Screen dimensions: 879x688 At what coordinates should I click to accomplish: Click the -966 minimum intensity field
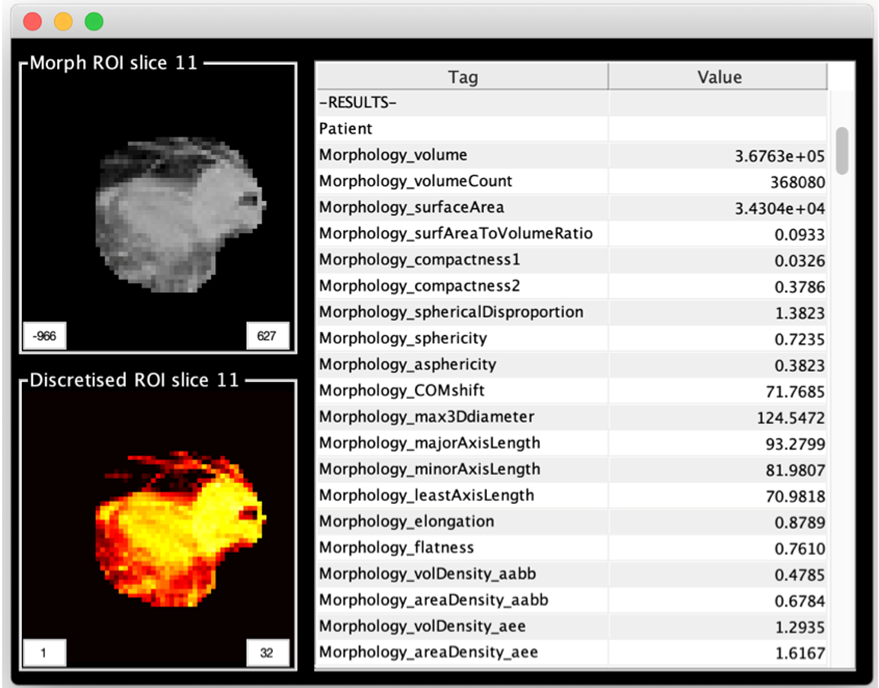44,336
